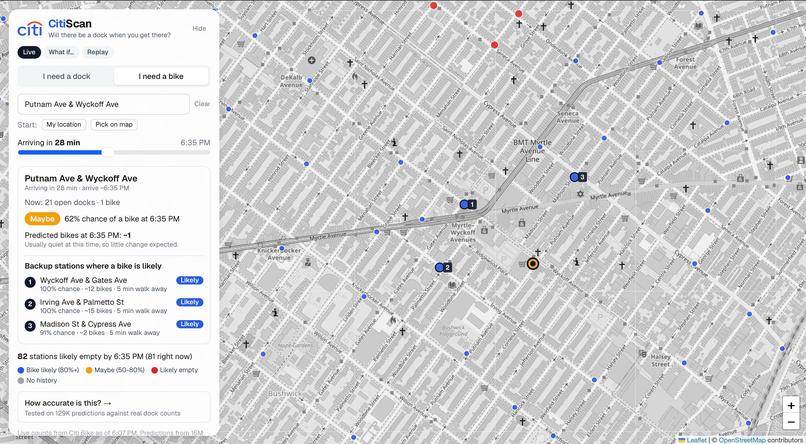Click the orange selected station marker

click(x=533, y=264)
